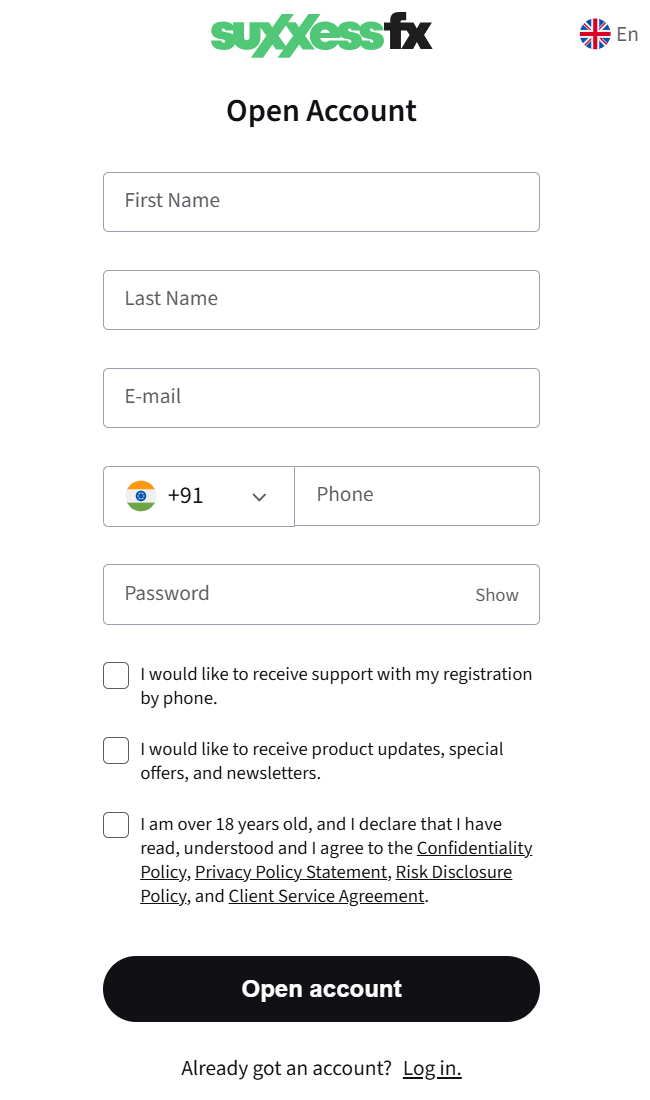Click the SuxxessFX logo
This screenshot has width=650, height=1100.
tap(321, 35)
